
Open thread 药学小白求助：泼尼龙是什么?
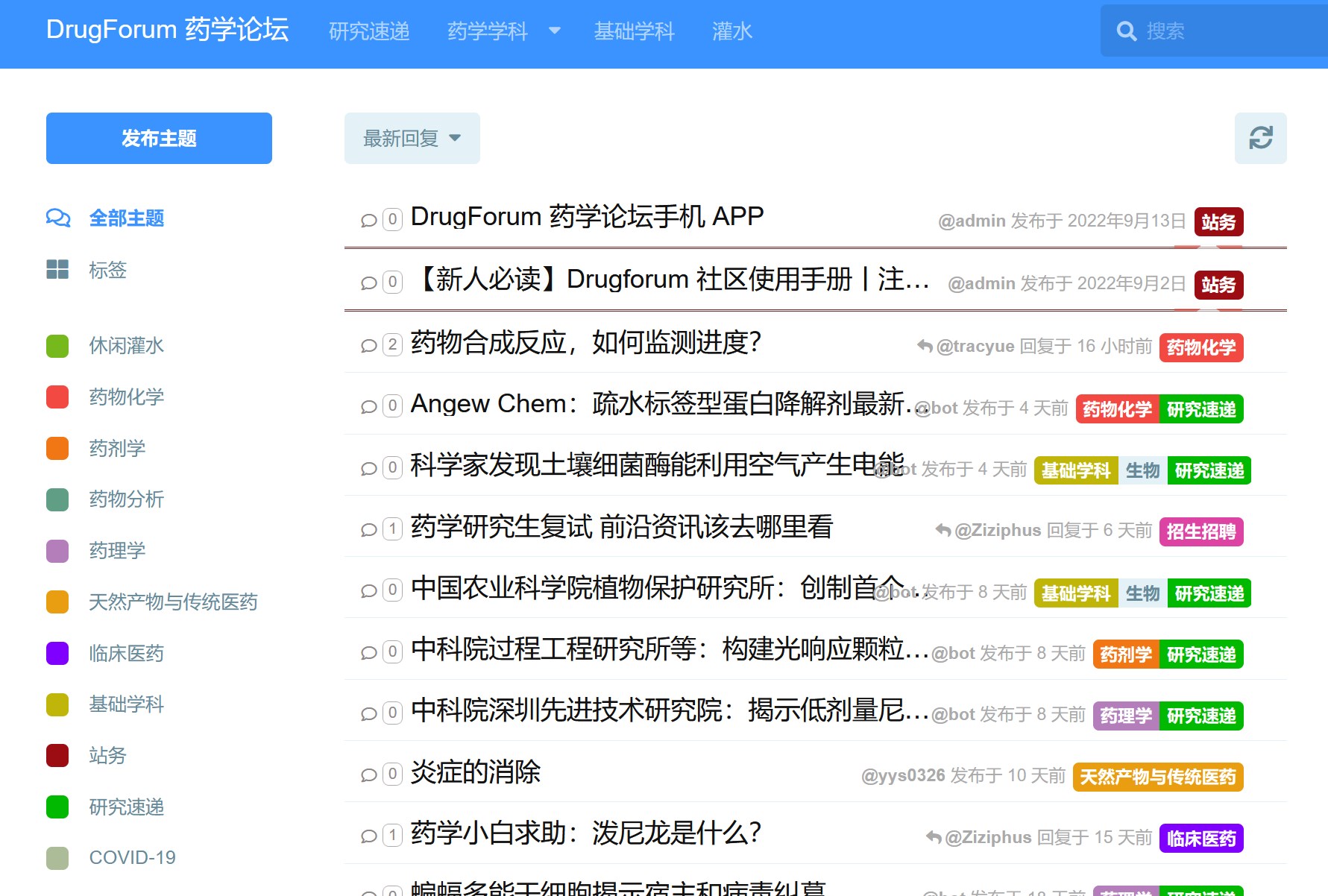[586, 833]
